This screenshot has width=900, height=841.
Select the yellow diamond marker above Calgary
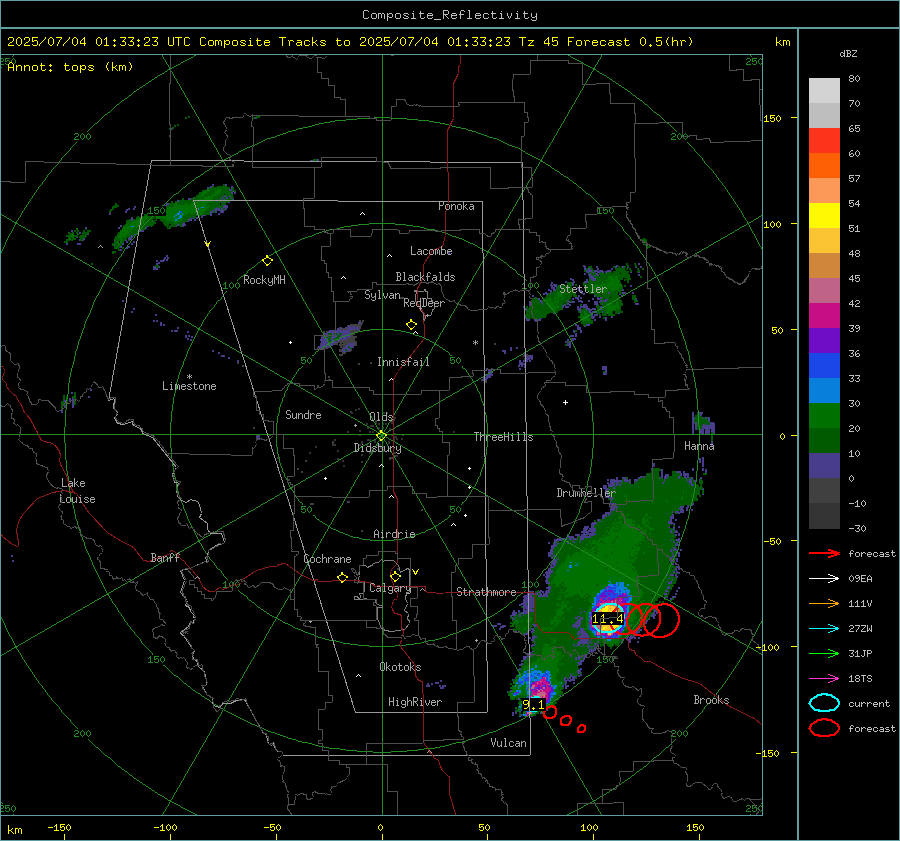coord(395,576)
